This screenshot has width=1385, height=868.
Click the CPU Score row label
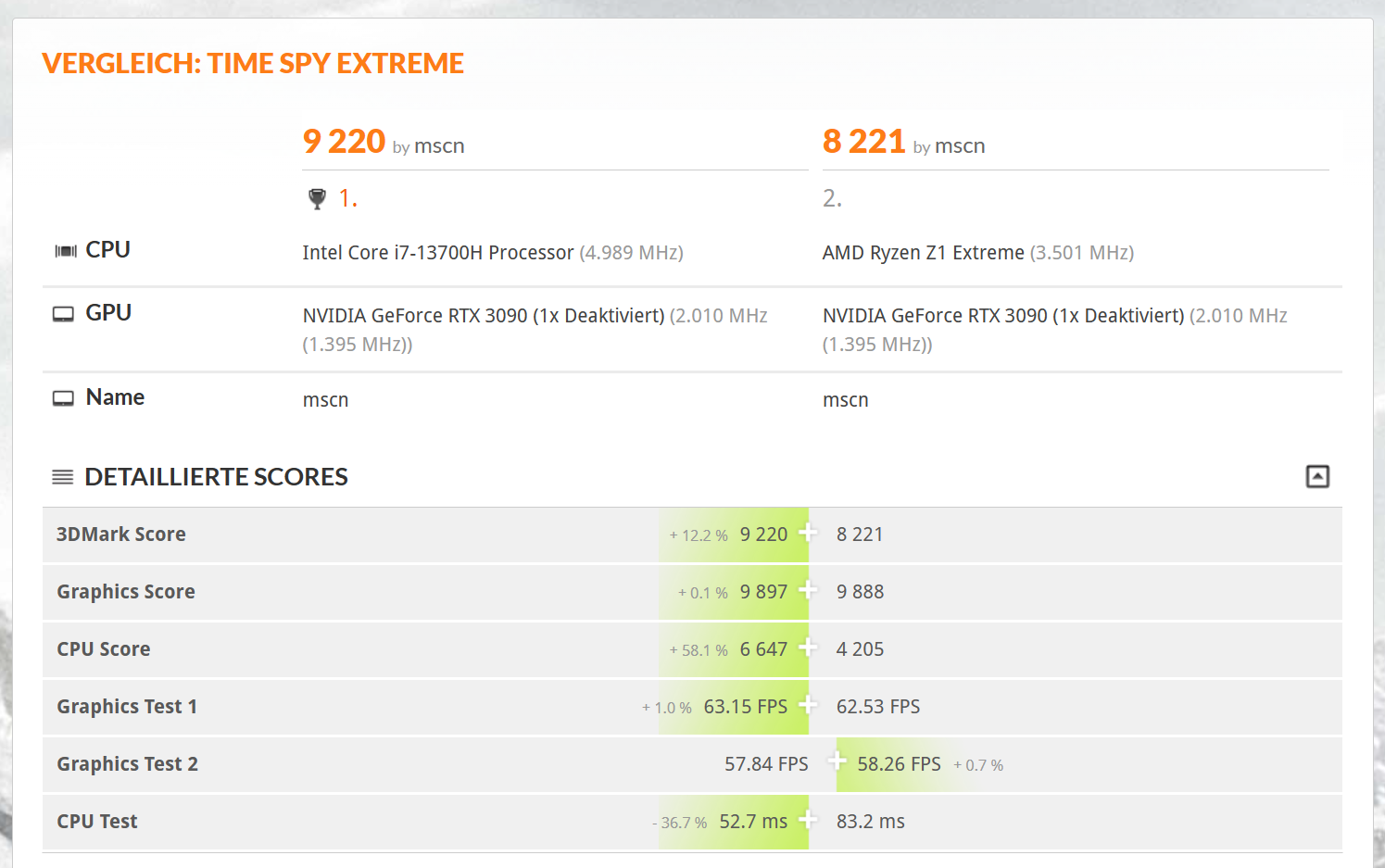[104, 649]
